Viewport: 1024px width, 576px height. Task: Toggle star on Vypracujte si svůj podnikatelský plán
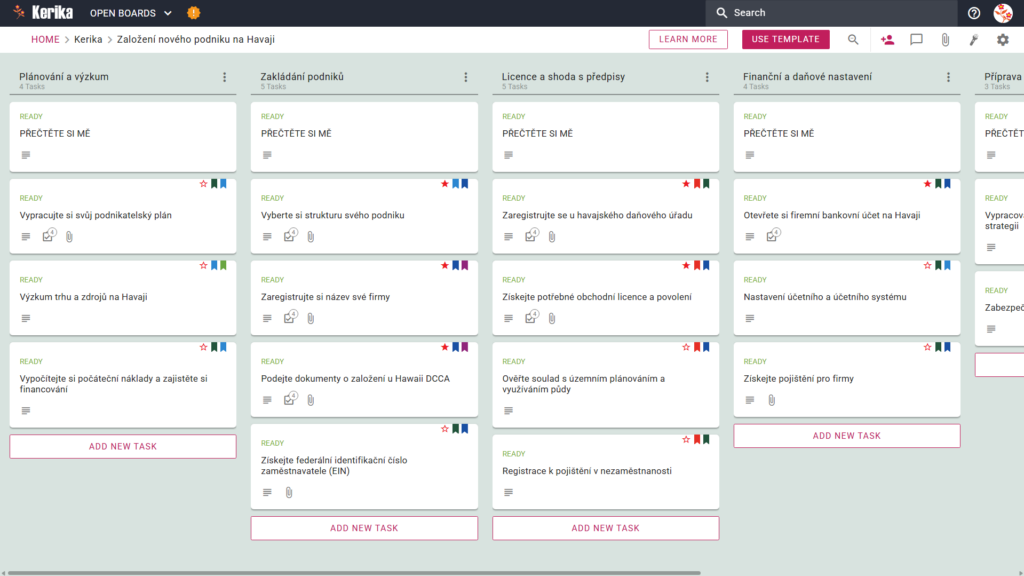click(203, 184)
